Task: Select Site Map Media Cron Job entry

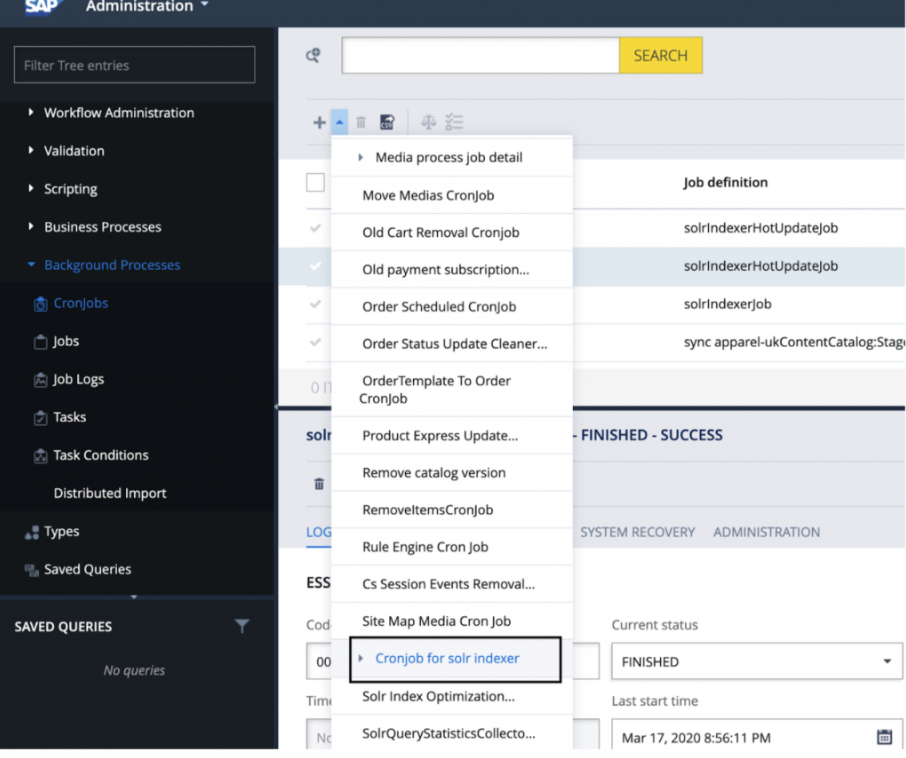Action: click(x=452, y=621)
